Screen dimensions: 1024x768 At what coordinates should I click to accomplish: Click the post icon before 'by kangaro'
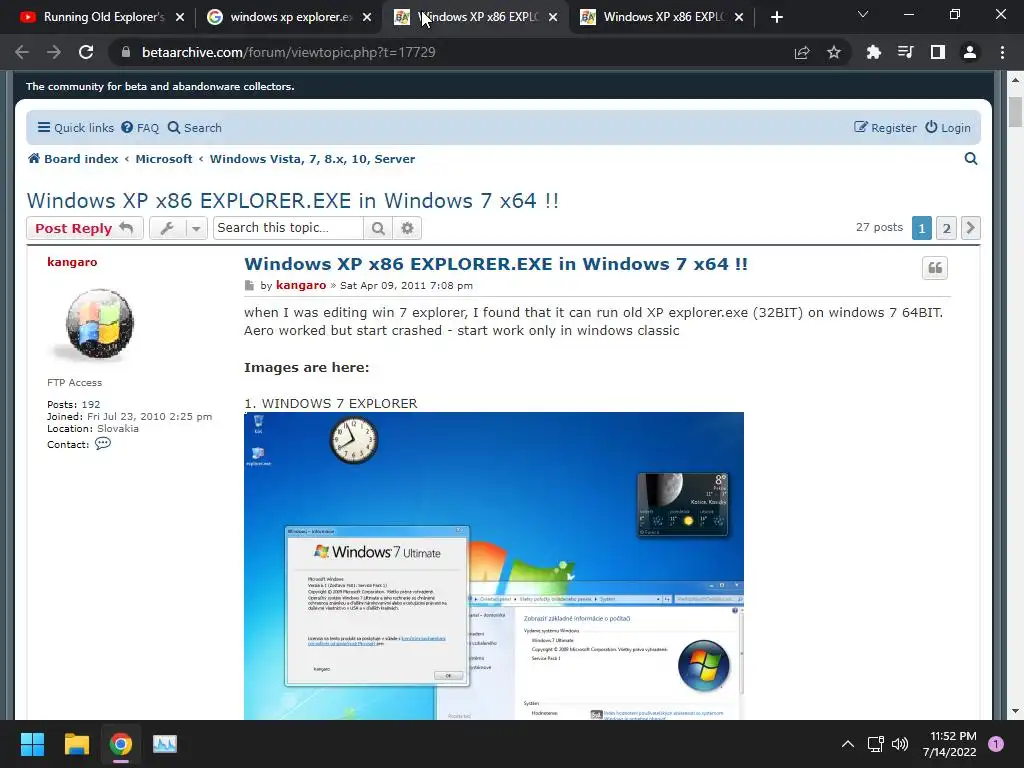coord(249,285)
